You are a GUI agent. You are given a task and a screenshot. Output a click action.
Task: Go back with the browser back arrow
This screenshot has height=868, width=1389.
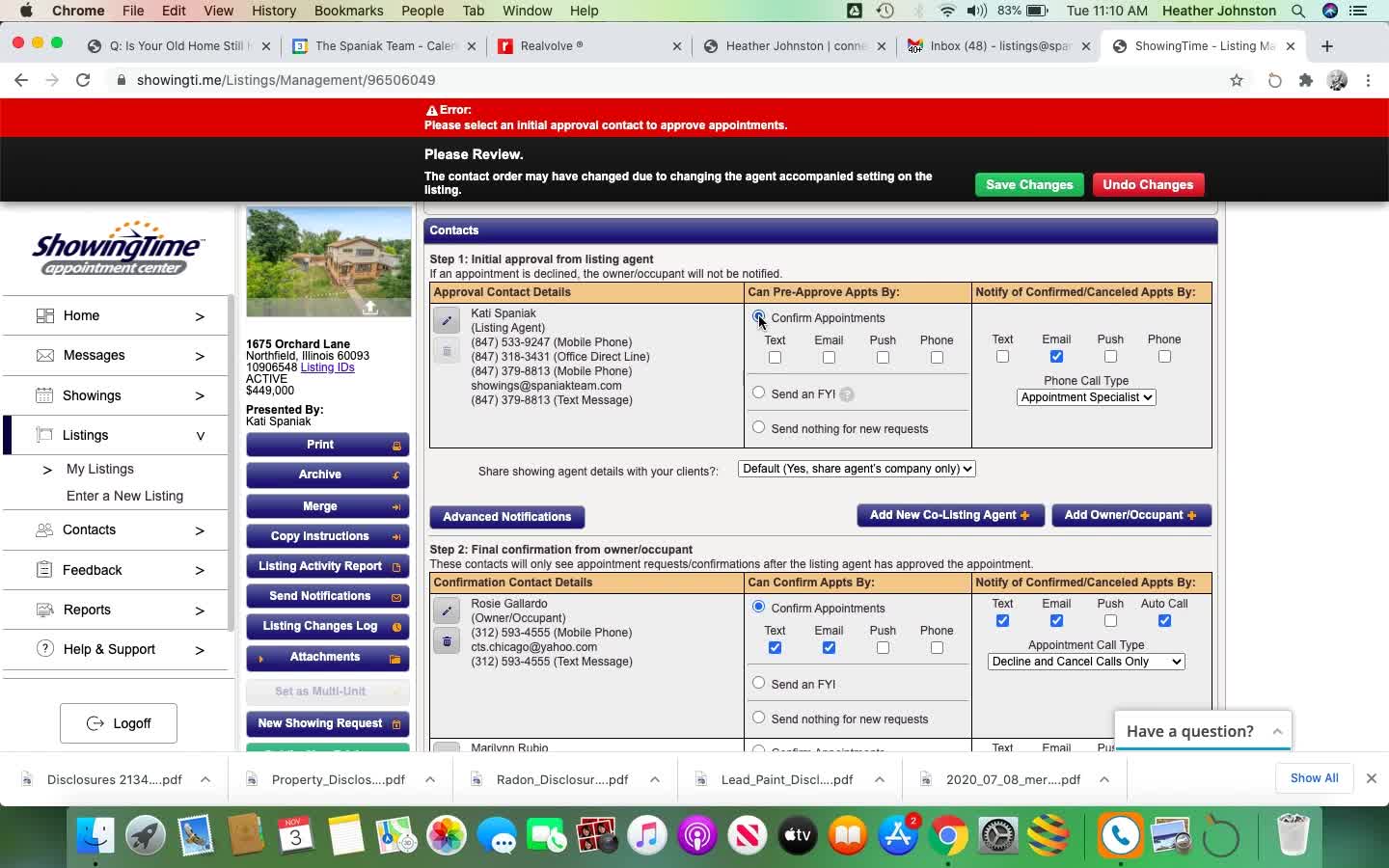point(21,80)
